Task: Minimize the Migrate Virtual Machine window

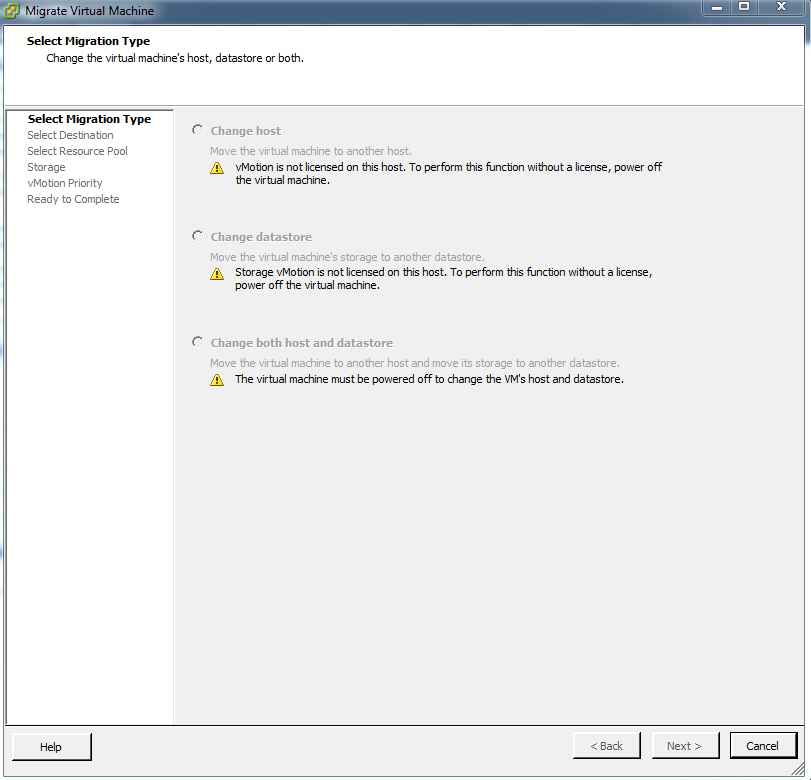Action: click(716, 7)
